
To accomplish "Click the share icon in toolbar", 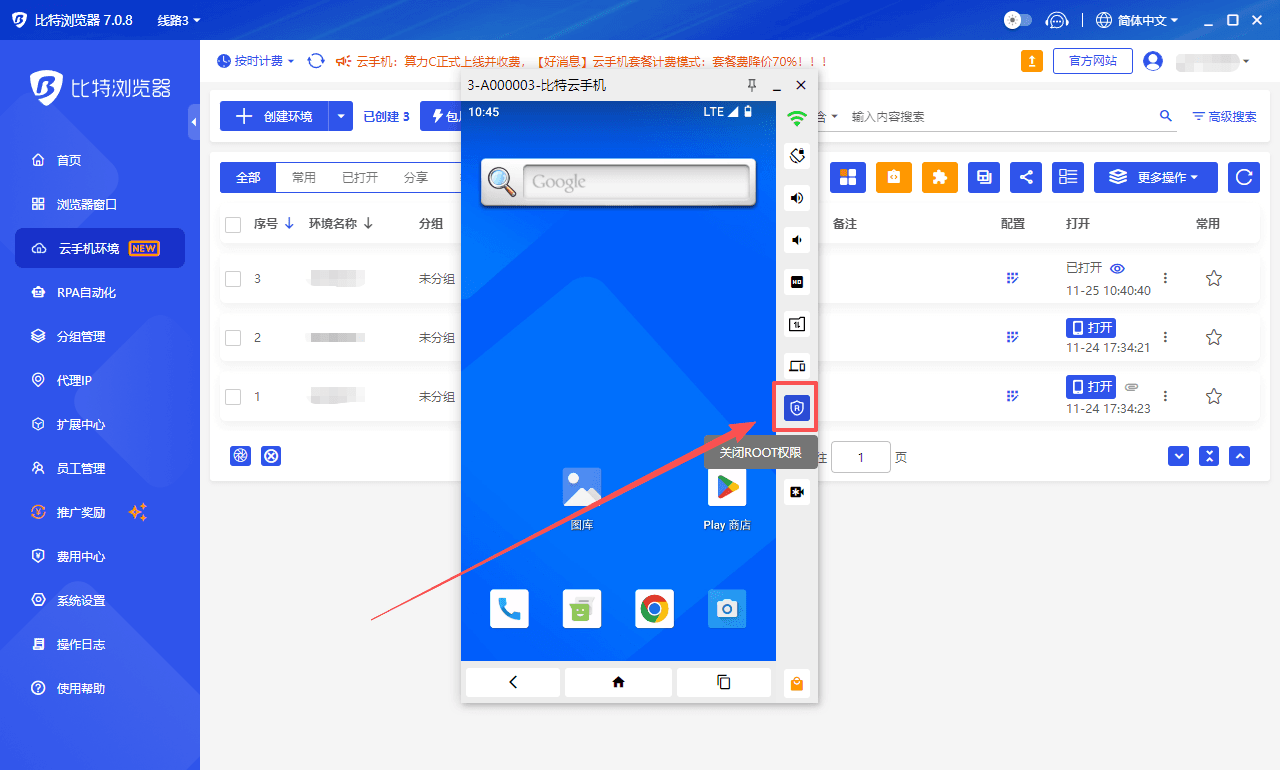I will click(1026, 177).
